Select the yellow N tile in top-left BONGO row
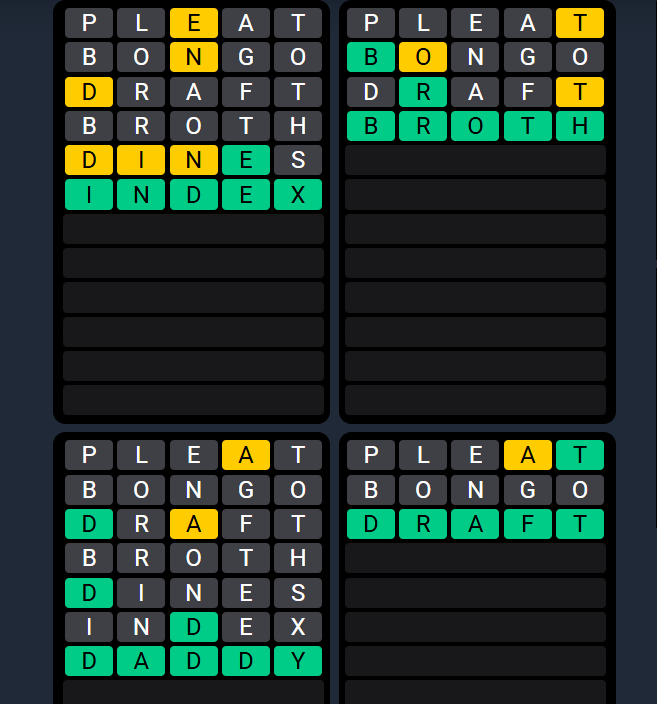657x704 pixels. point(194,57)
